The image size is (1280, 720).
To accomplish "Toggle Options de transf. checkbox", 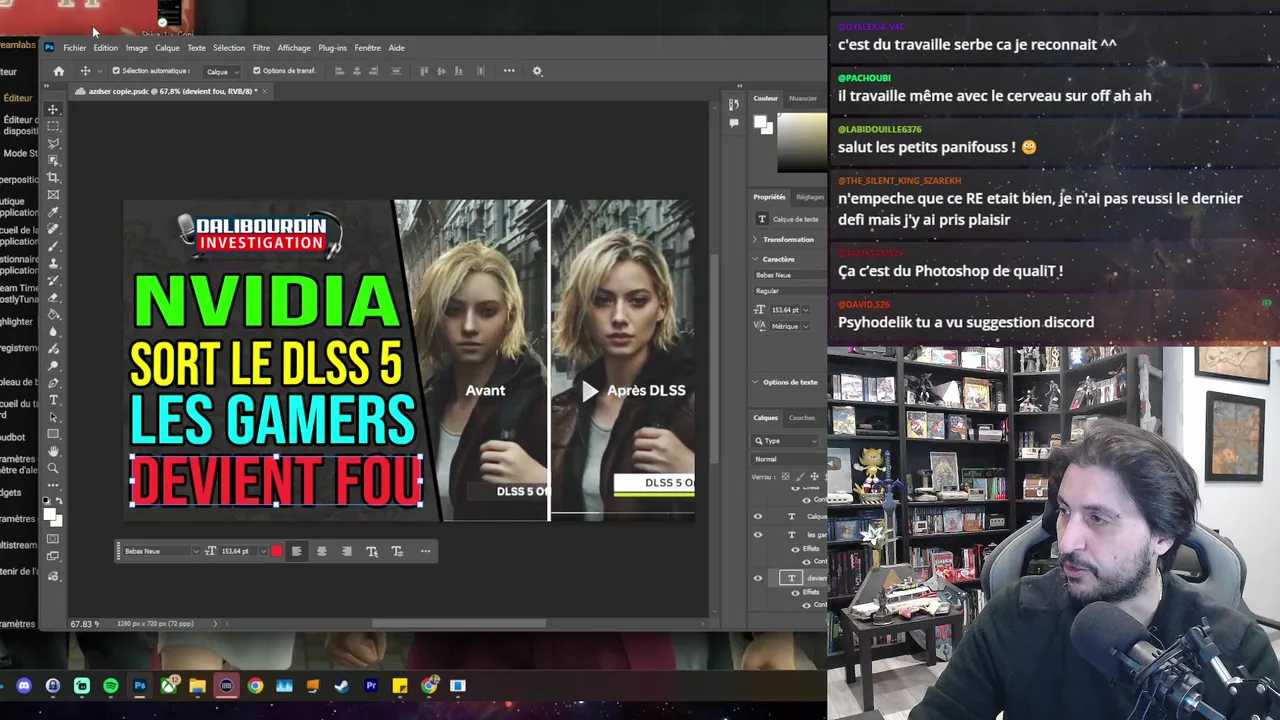I will [x=256, y=71].
